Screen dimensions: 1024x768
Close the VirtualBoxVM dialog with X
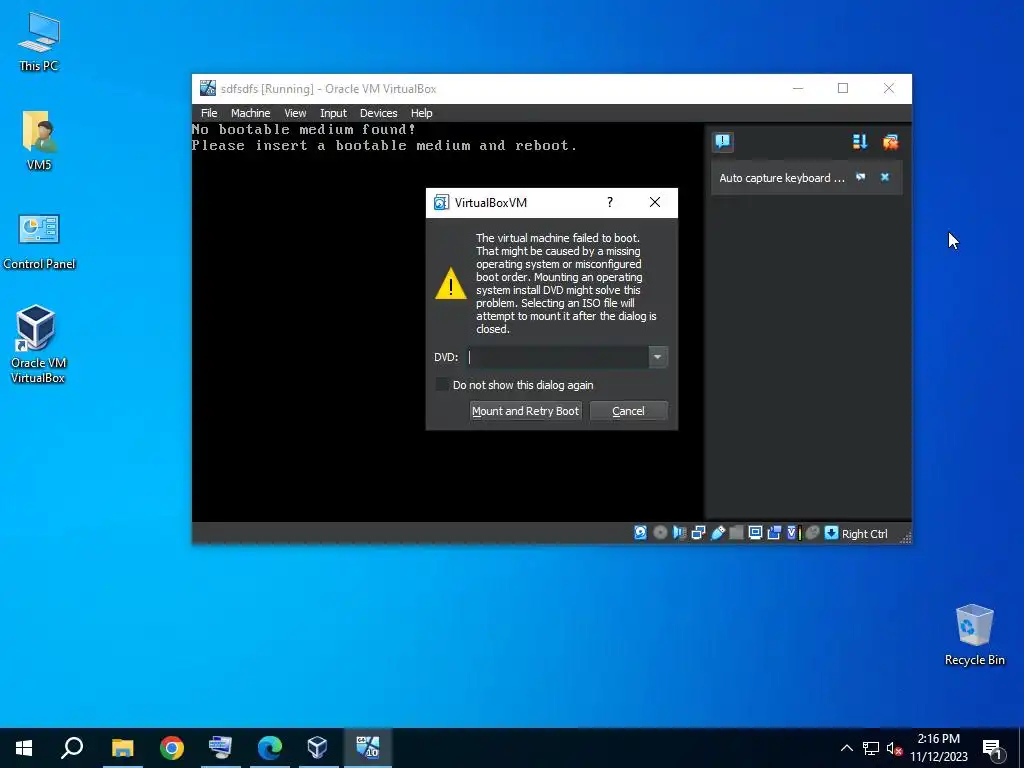(655, 202)
